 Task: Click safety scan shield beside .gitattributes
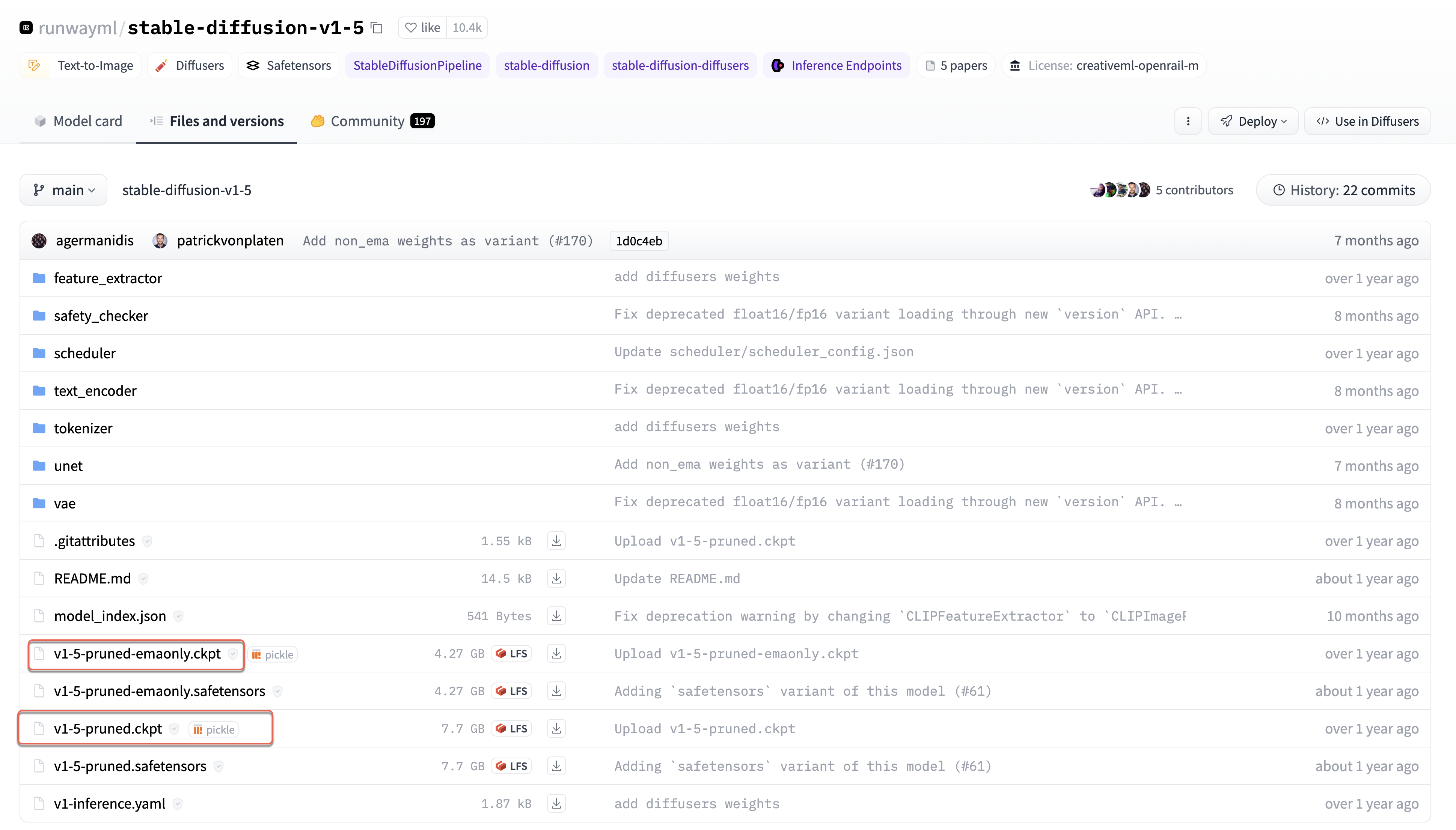(x=147, y=541)
